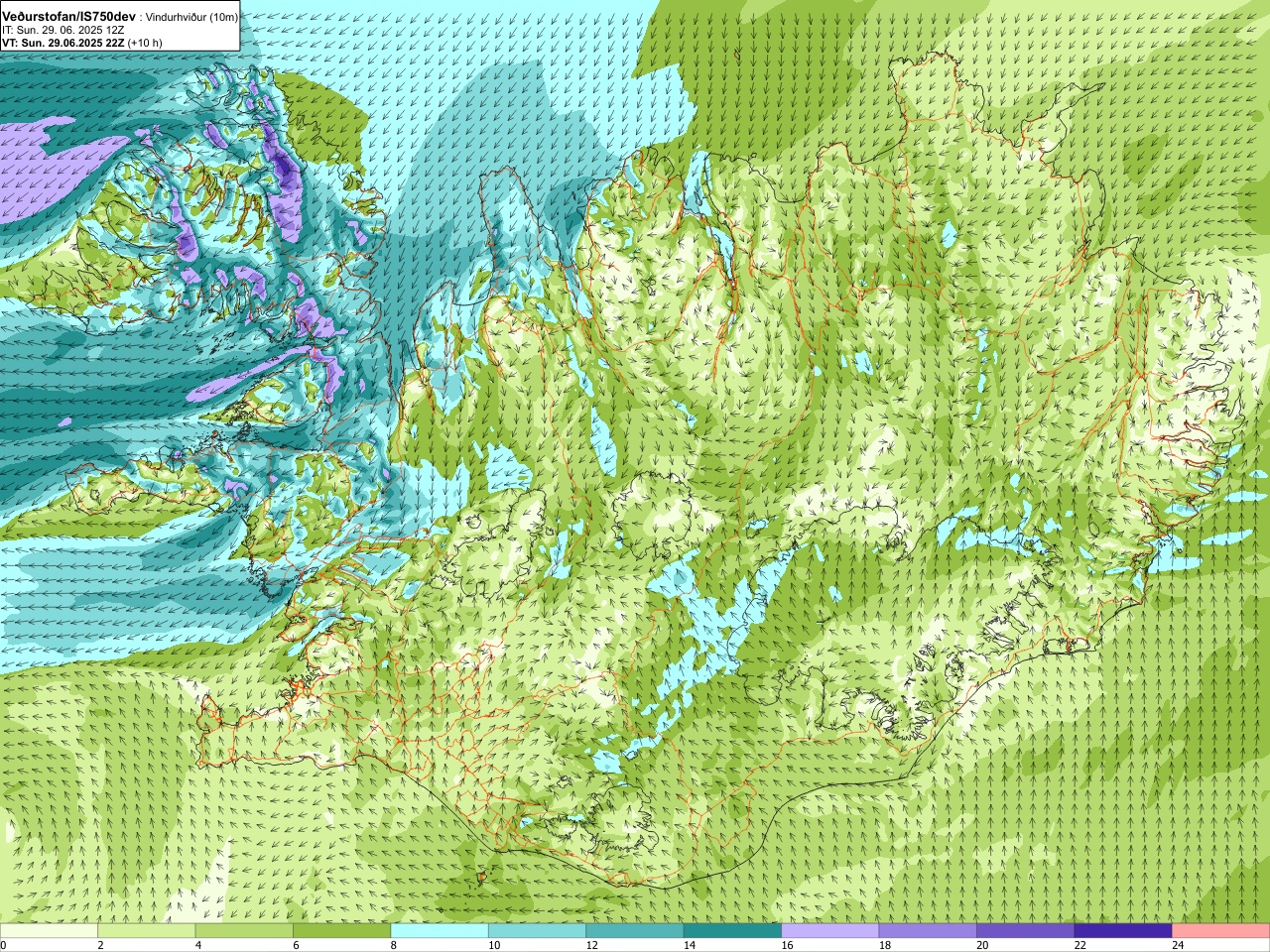Click the "Veðurstofan/IS750dev" title text
The image size is (1270, 952).
[x=69, y=17]
